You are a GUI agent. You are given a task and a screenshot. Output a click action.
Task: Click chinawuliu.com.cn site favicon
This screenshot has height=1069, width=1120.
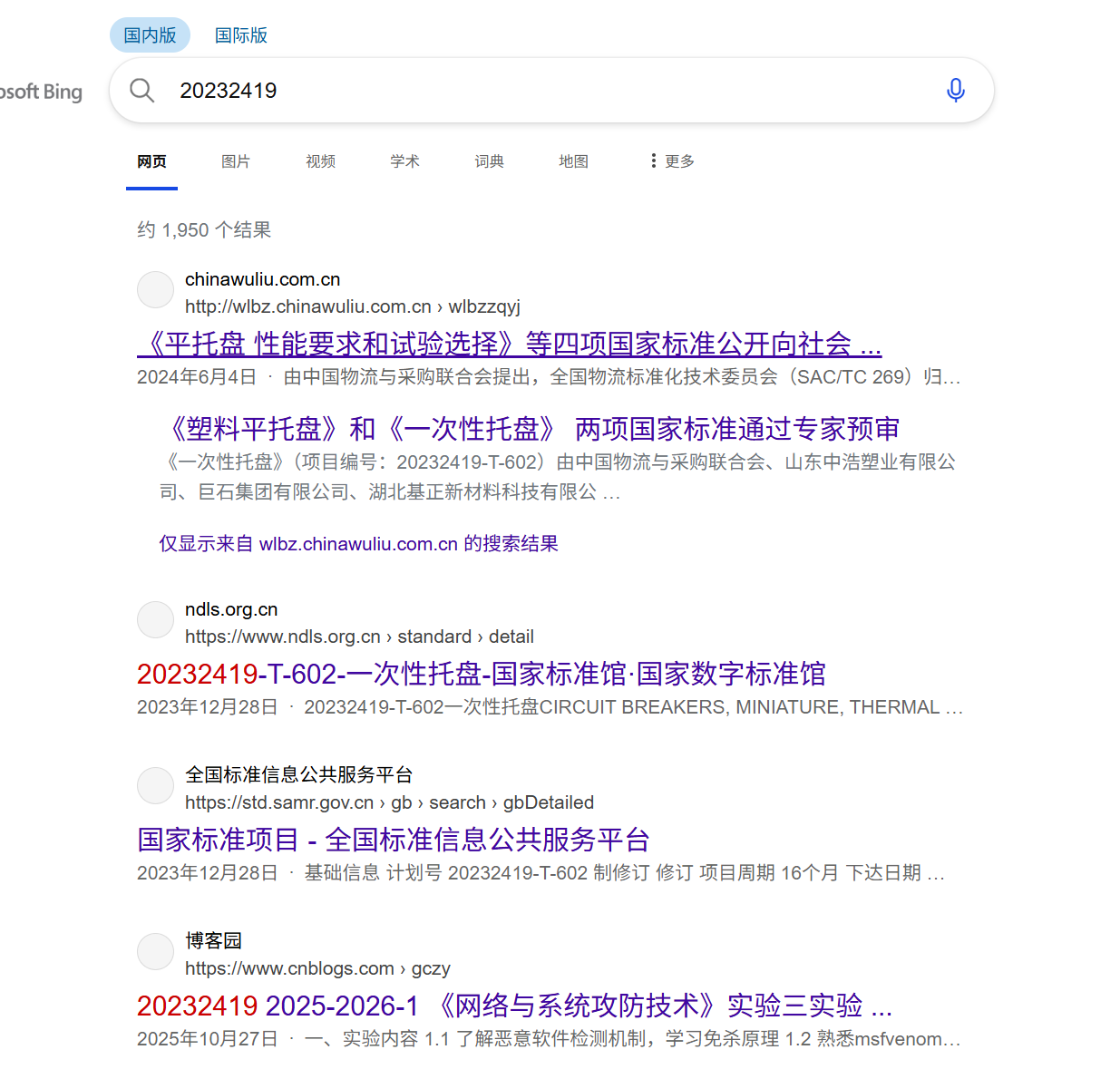[155, 289]
